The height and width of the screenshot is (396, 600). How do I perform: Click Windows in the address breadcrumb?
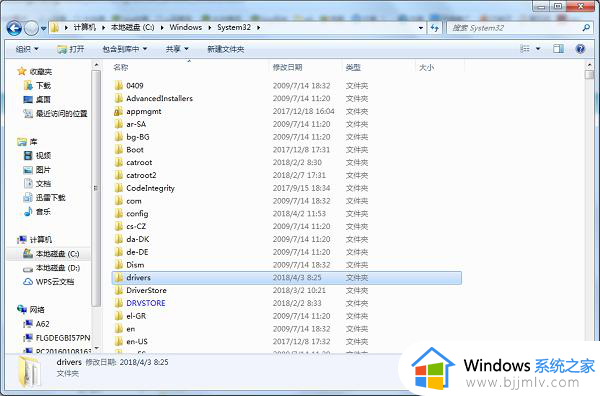(x=186, y=28)
